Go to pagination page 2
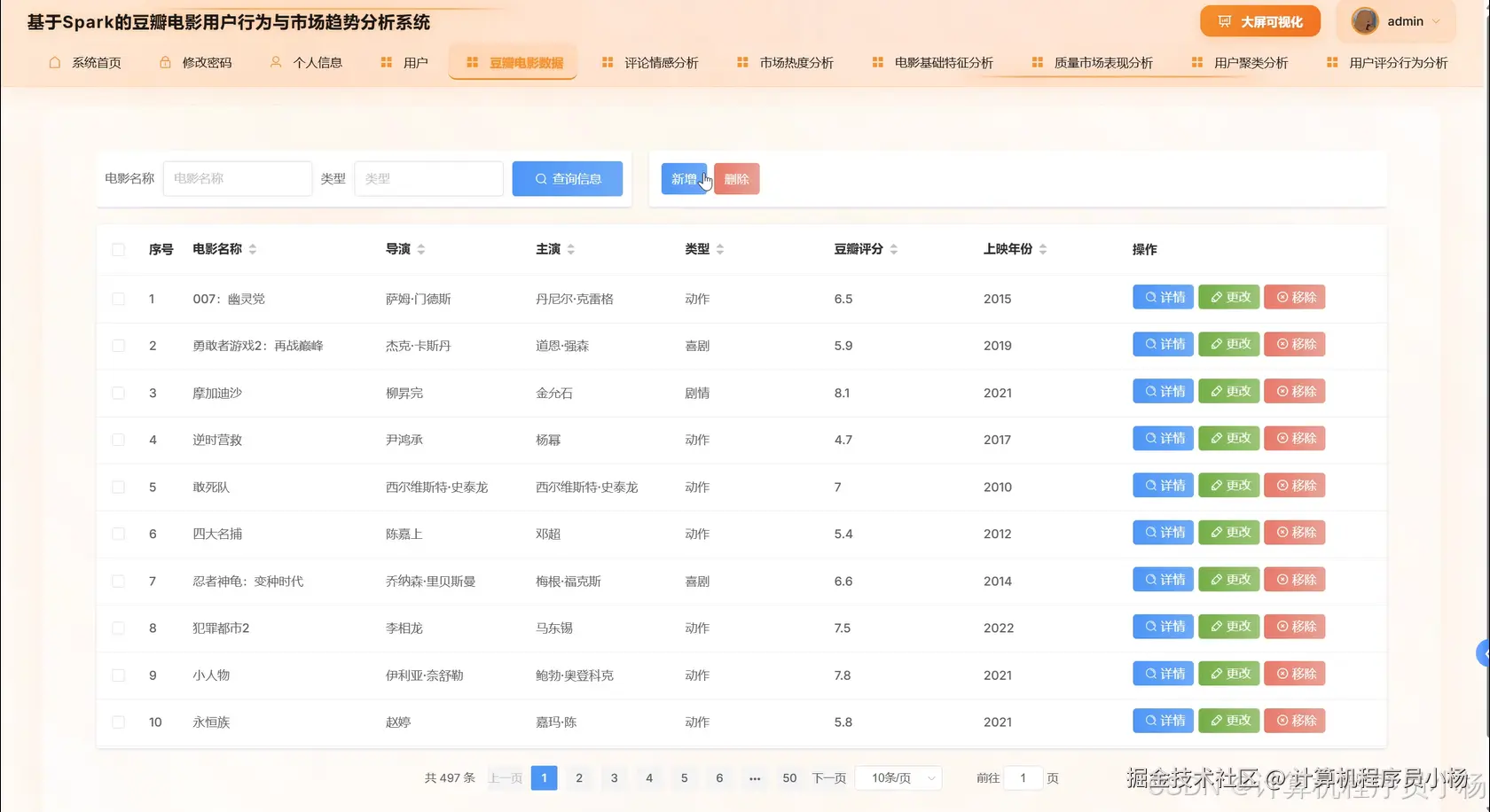This screenshot has width=1490, height=812. click(579, 777)
